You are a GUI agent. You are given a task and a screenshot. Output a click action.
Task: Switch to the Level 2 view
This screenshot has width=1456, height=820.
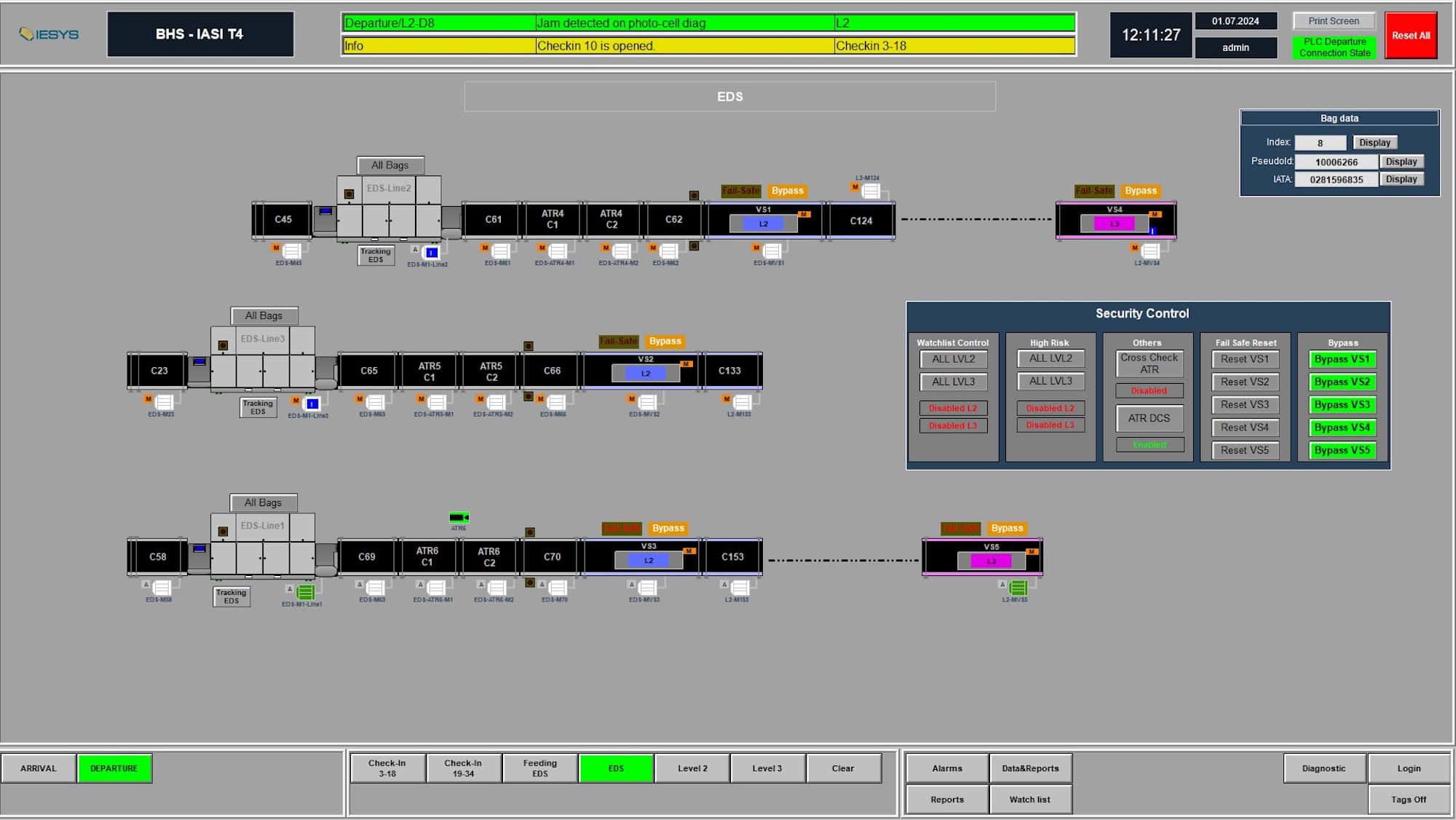(x=692, y=768)
